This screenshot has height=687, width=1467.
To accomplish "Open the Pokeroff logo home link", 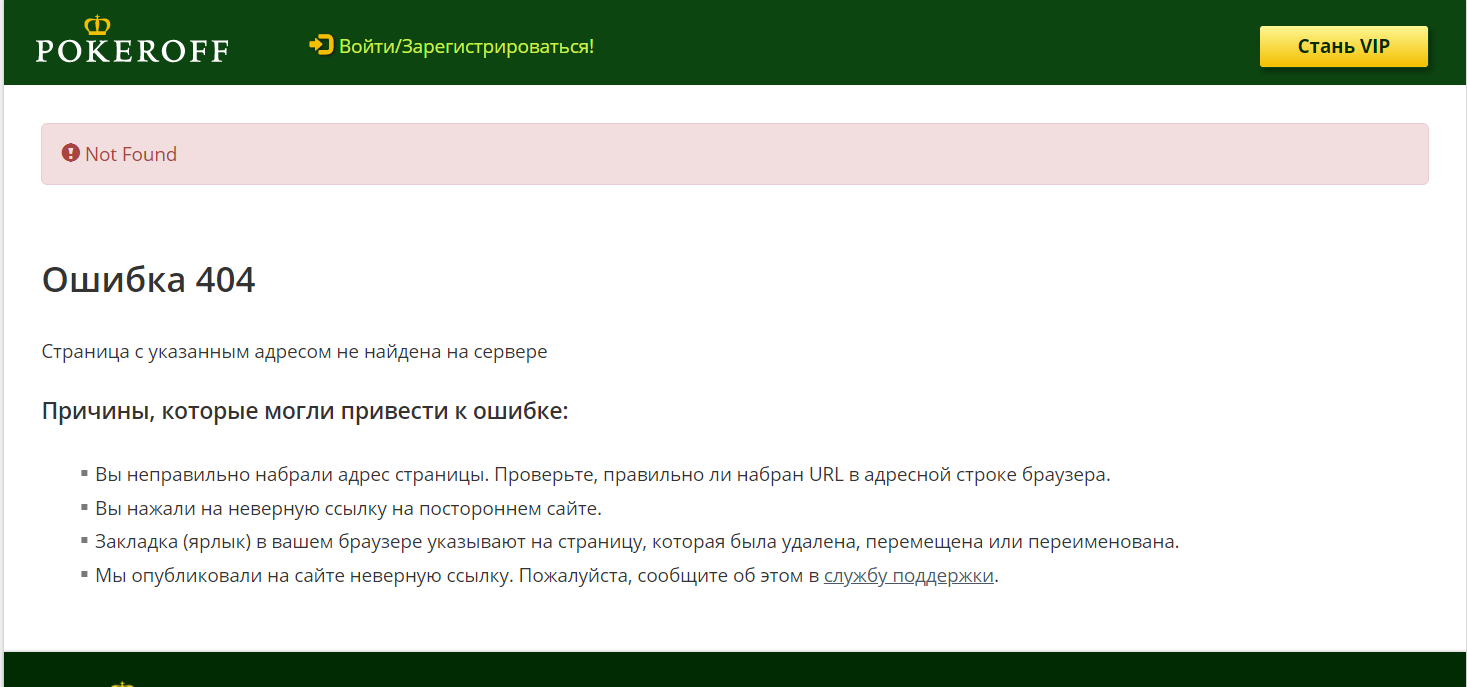I will click(132, 40).
